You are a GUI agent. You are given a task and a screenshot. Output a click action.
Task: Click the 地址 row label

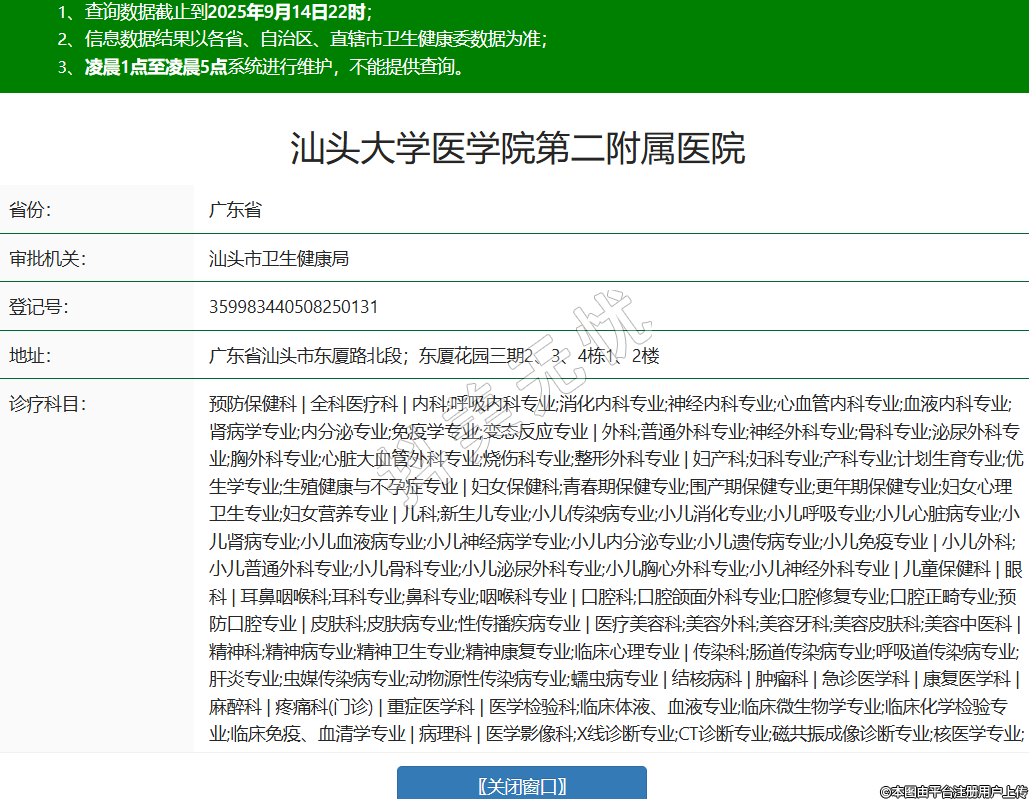30,355
